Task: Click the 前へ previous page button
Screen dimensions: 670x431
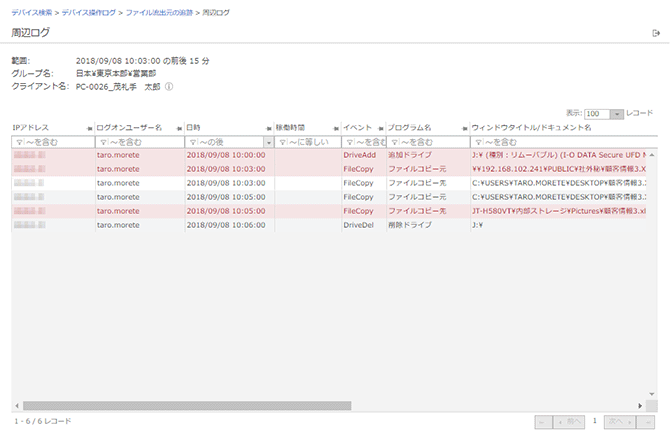Action: pyautogui.click(x=569, y=422)
